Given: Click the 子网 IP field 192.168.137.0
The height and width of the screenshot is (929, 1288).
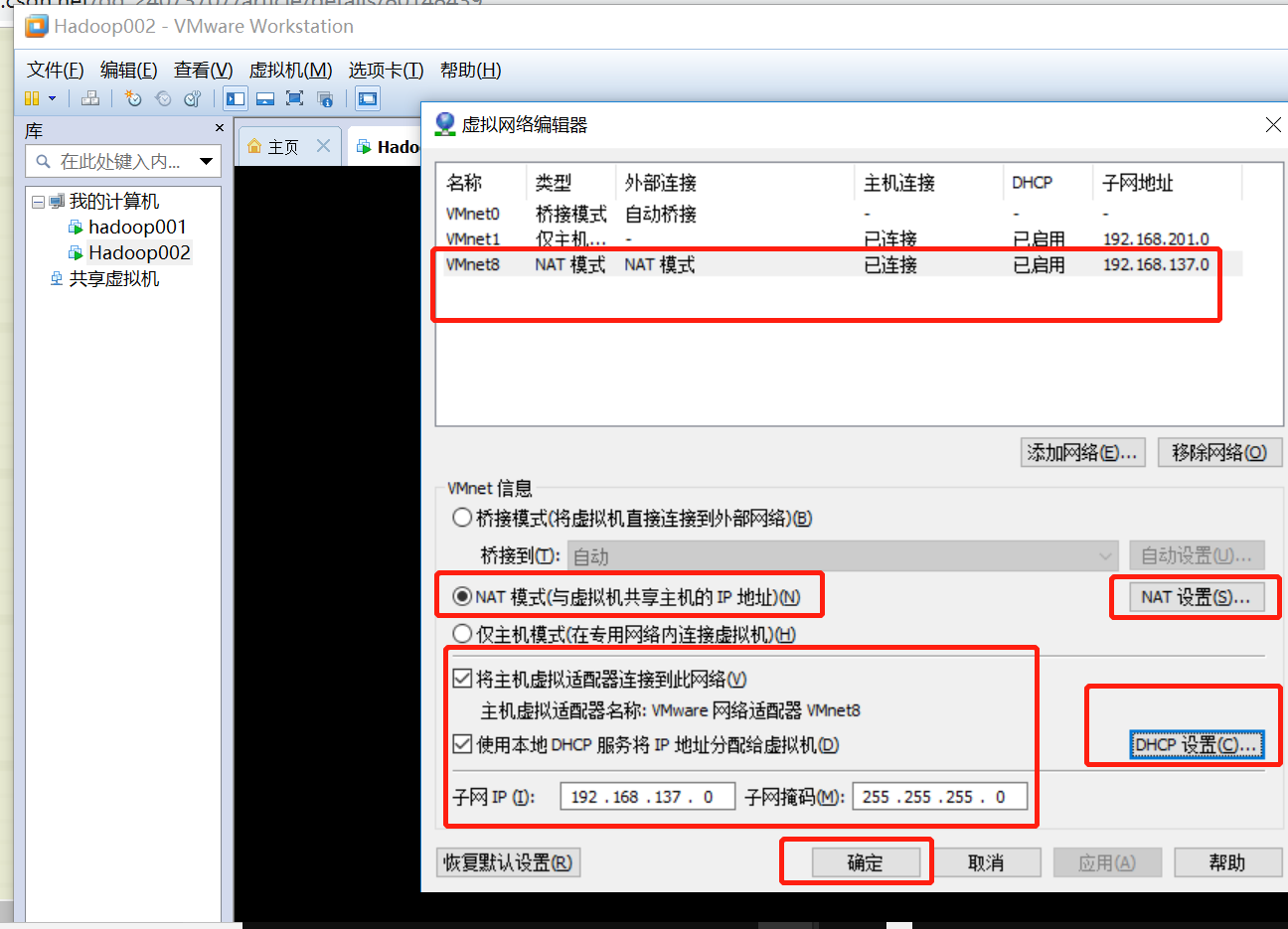Looking at the screenshot, I should [648, 797].
